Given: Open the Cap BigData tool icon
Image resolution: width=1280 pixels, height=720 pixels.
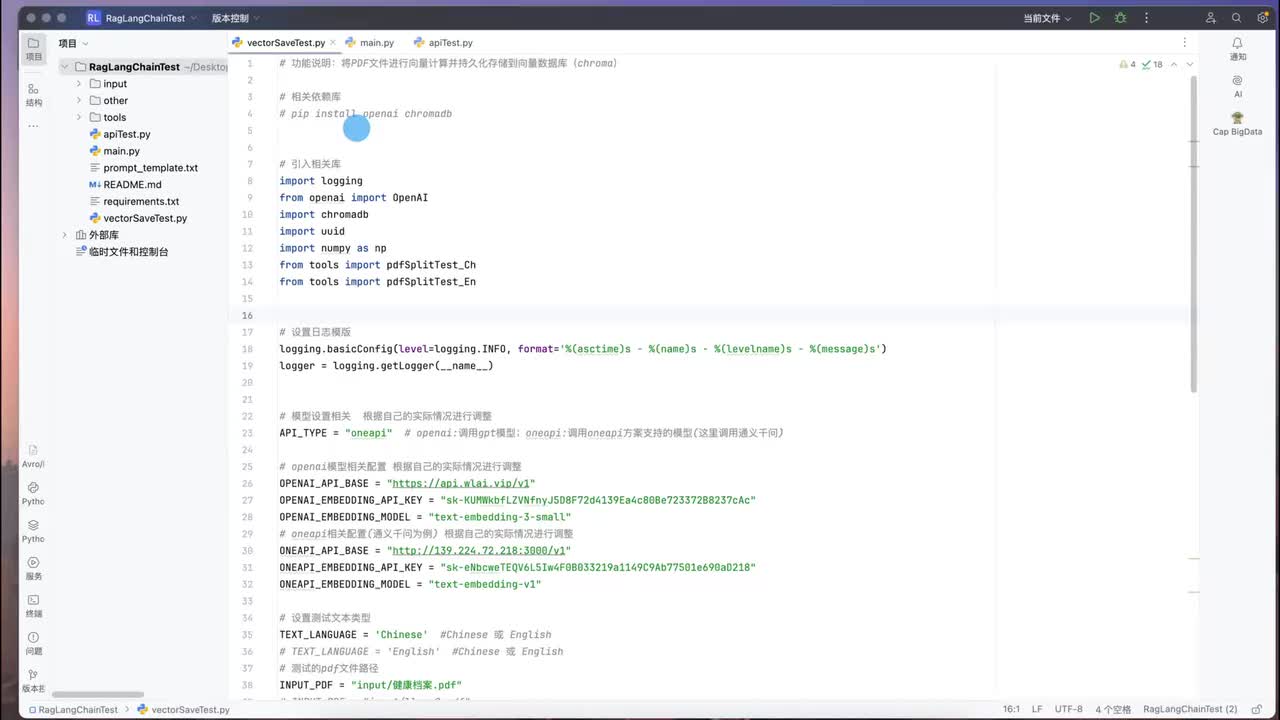Looking at the screenshot, I should tap(1238, 124).
